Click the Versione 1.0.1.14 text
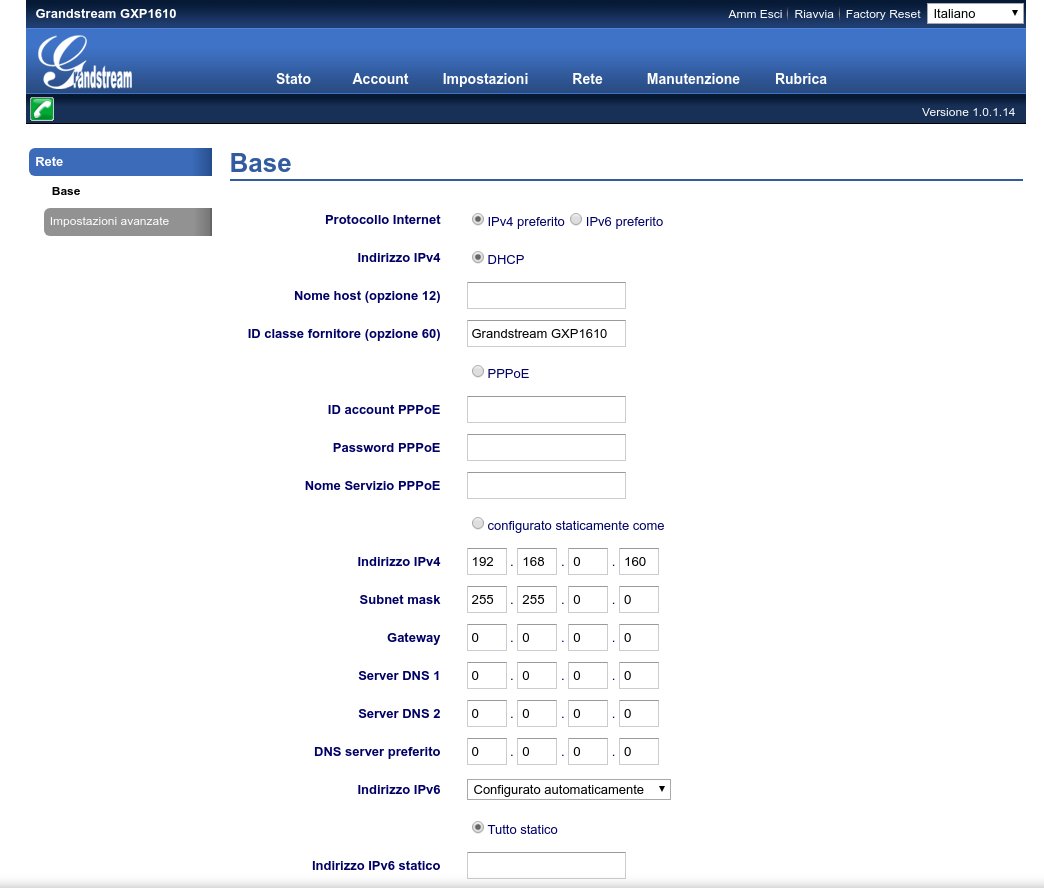This screenshot has width=1044, height=888. click(x=968, y=112)
